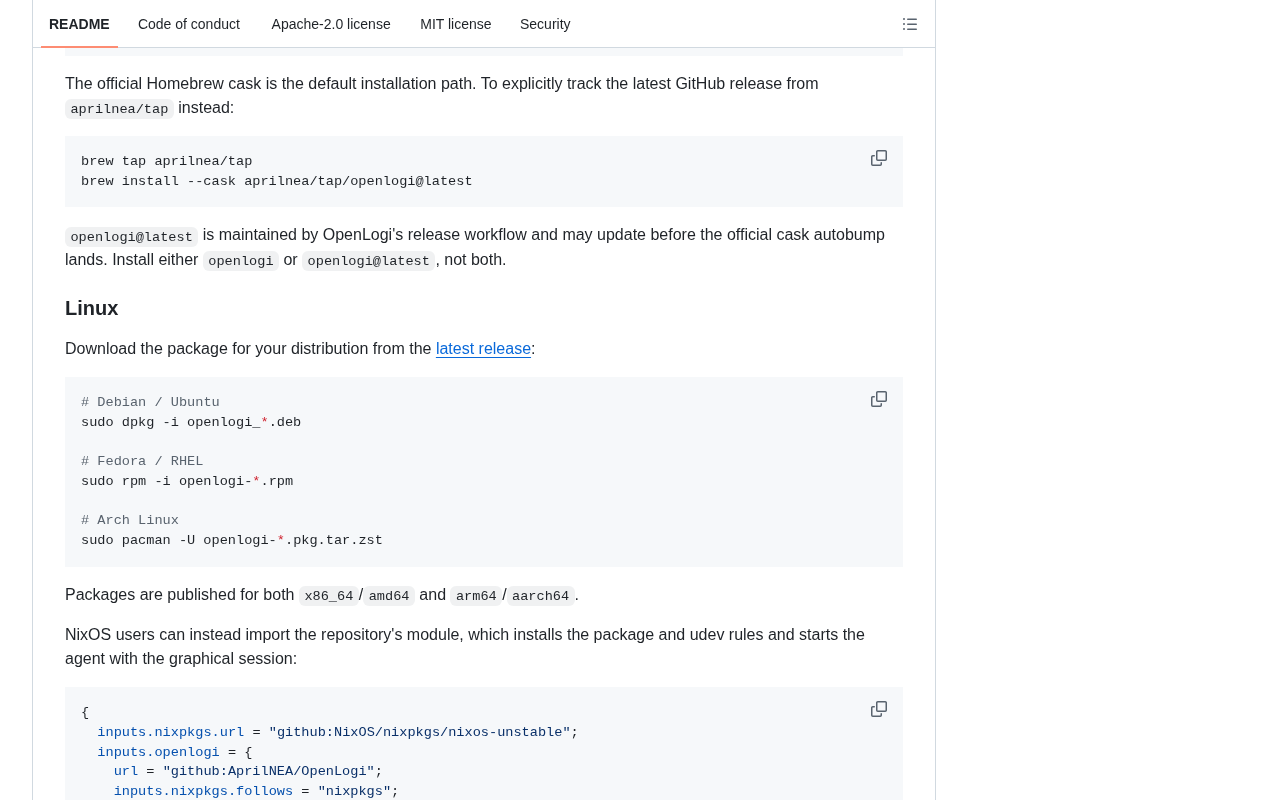Copy the brew tap code block
Image resolution: width=1280 pixels, height=800 pixels.
[879, 158]
